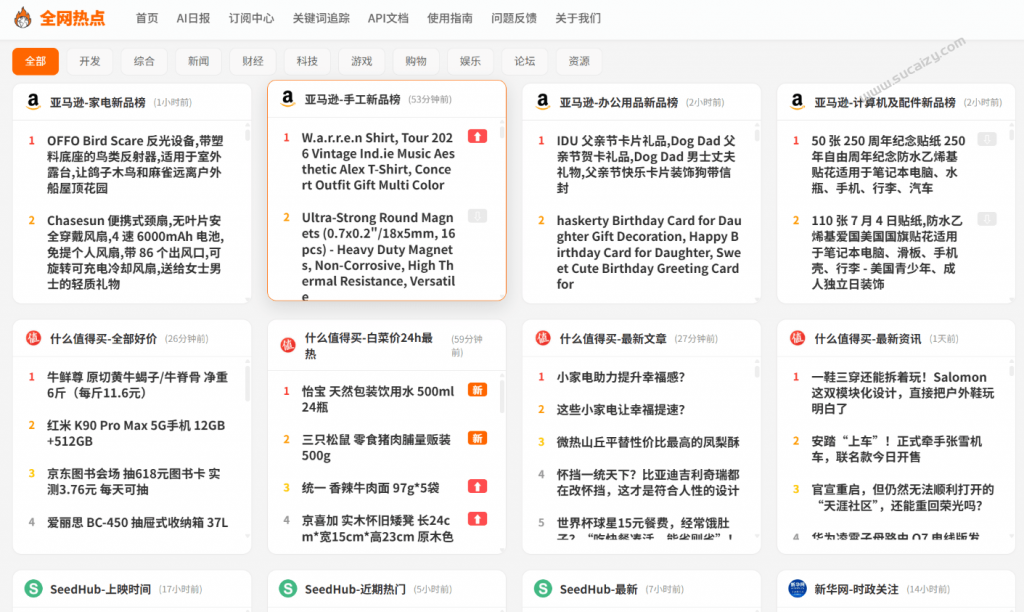Image resolution: width=1024 pixels, height=612 pixels.
Task: Open 关键词追踪 page
Action: pos(321,18)
